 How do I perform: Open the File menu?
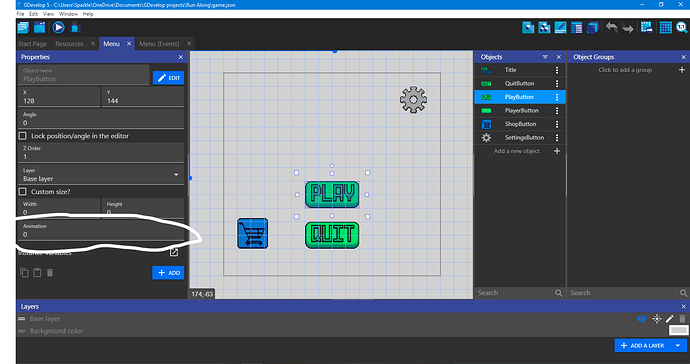coord(20,14)
